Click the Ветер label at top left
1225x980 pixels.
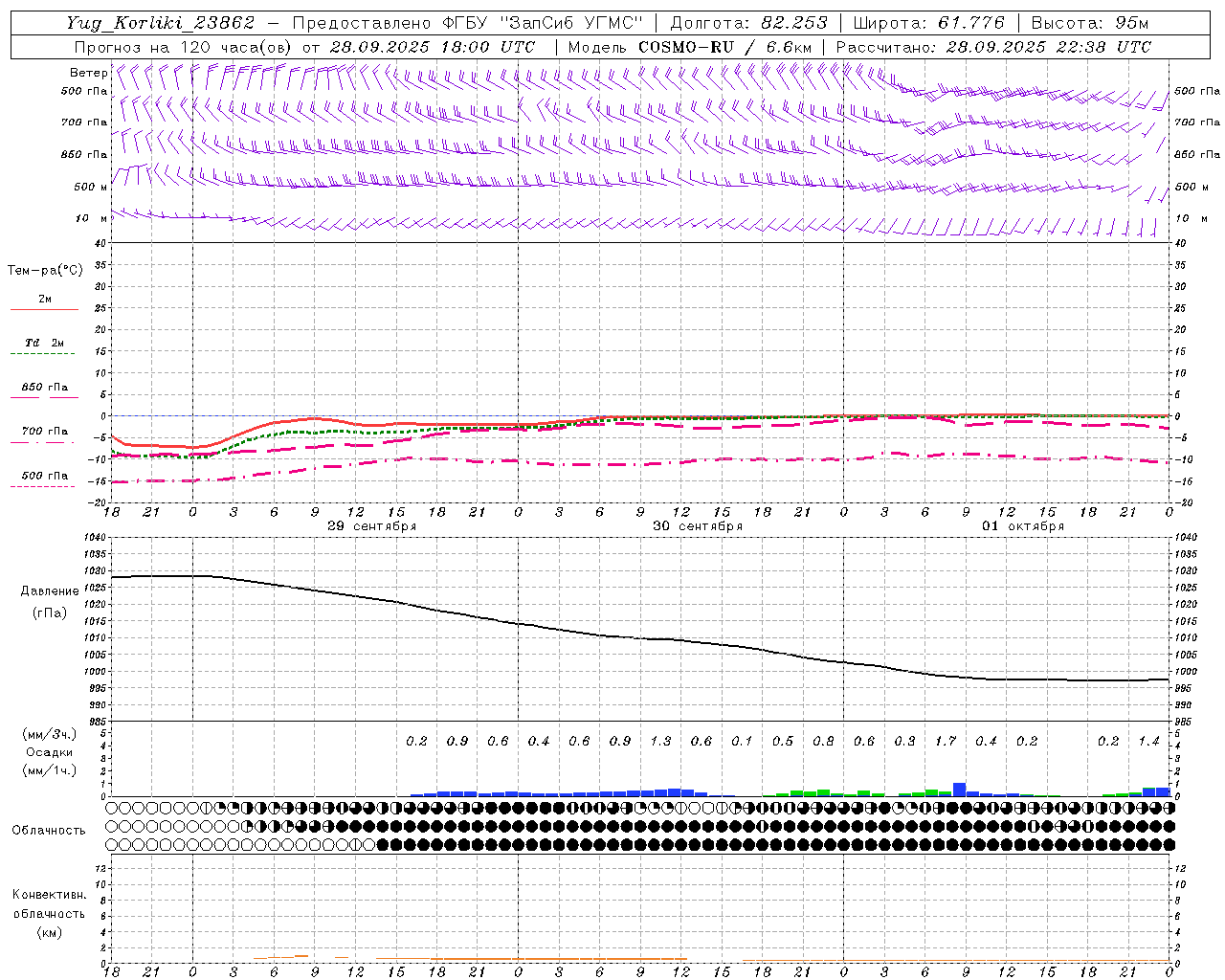[x=88, y=73]
